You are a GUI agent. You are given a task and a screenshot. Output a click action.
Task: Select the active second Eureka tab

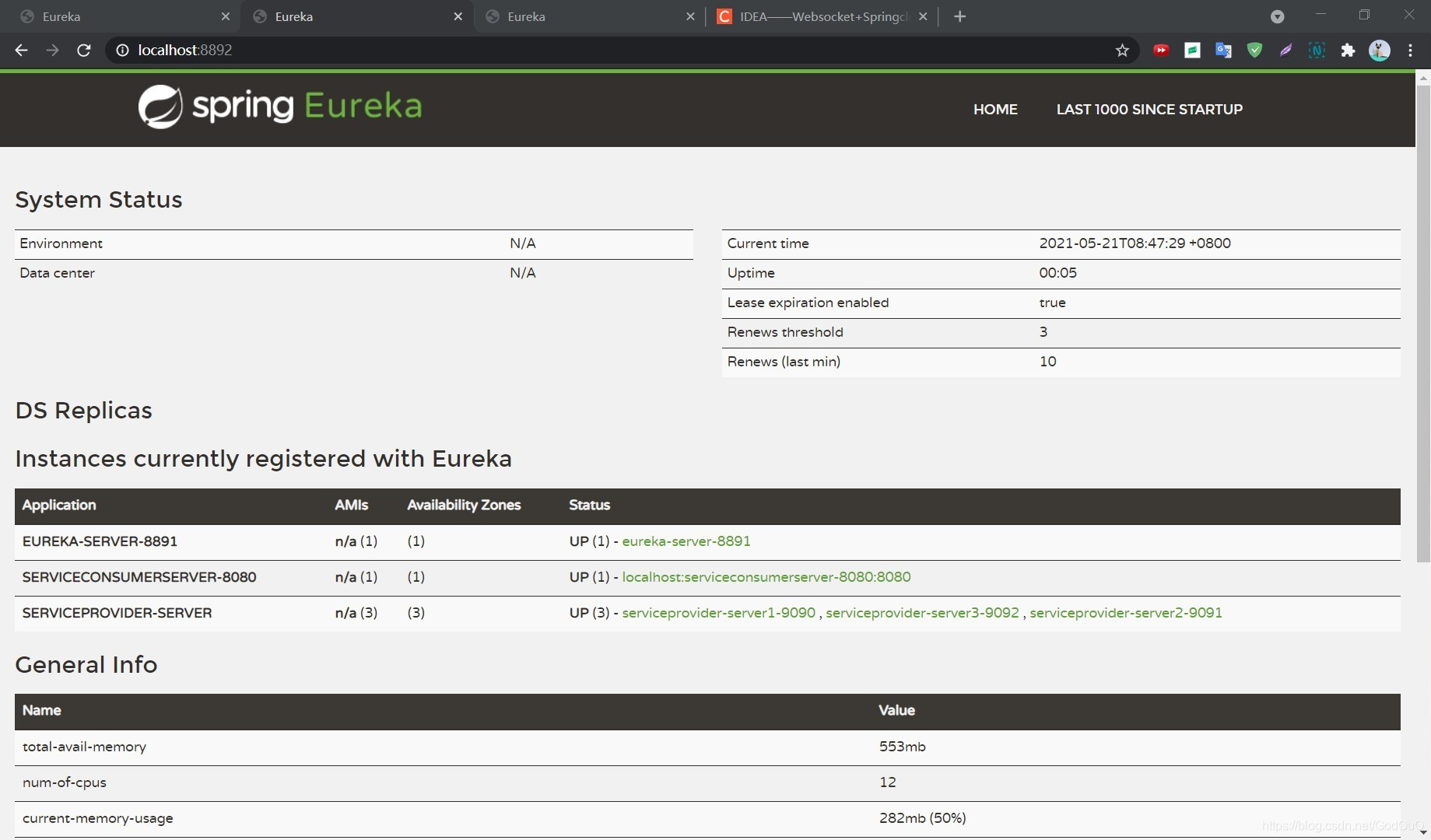point(356,16)
